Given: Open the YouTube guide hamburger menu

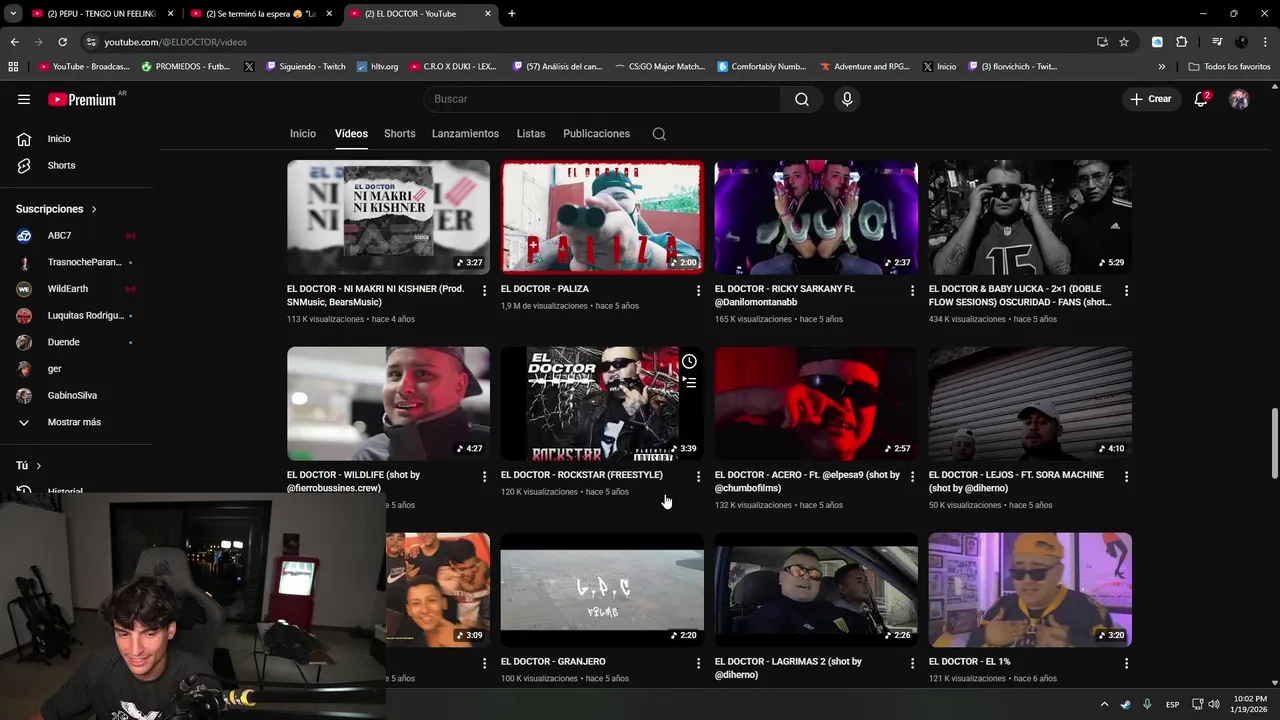Looking at the screenshot, I should pos(24,99).
